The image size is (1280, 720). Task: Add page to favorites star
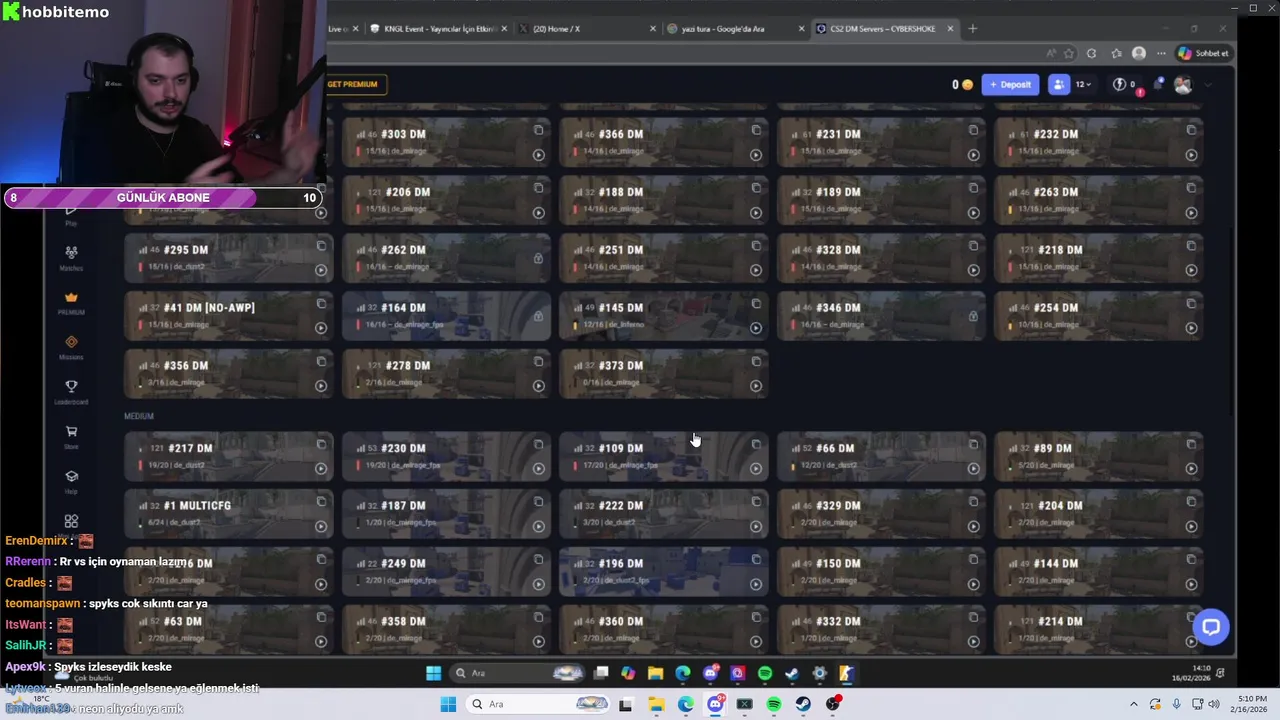click(x=1069, y=53)
